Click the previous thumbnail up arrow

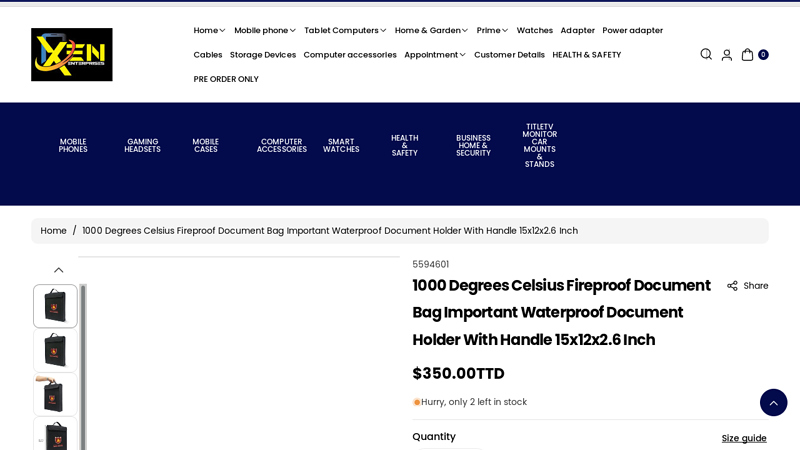click(x=58, y=270)
